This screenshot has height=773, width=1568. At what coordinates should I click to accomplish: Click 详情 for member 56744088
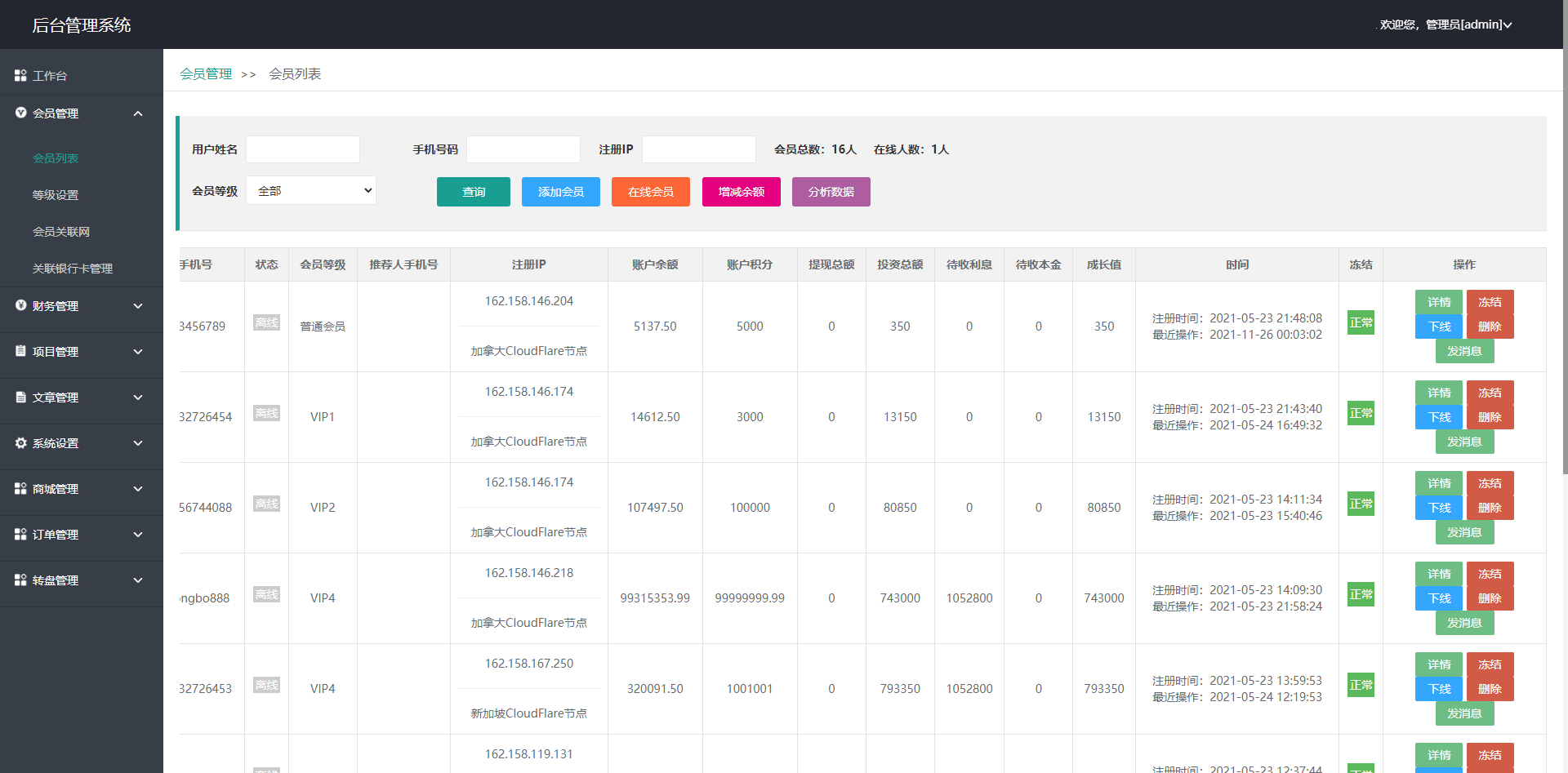pyautogui.click(x=1439, y=483)
